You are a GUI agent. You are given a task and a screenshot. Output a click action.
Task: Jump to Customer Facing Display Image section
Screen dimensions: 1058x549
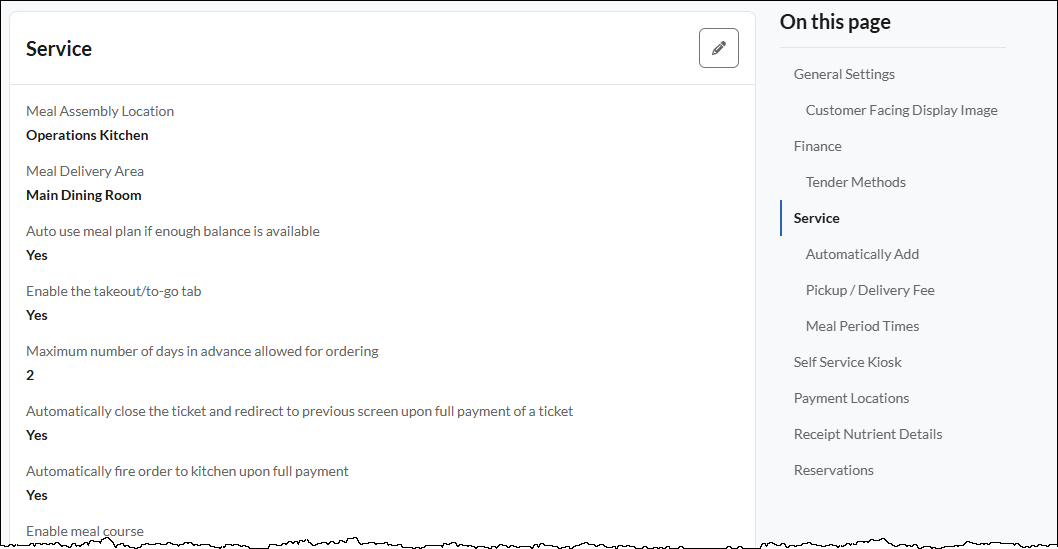pyautogui.click(x=901, y=110)
